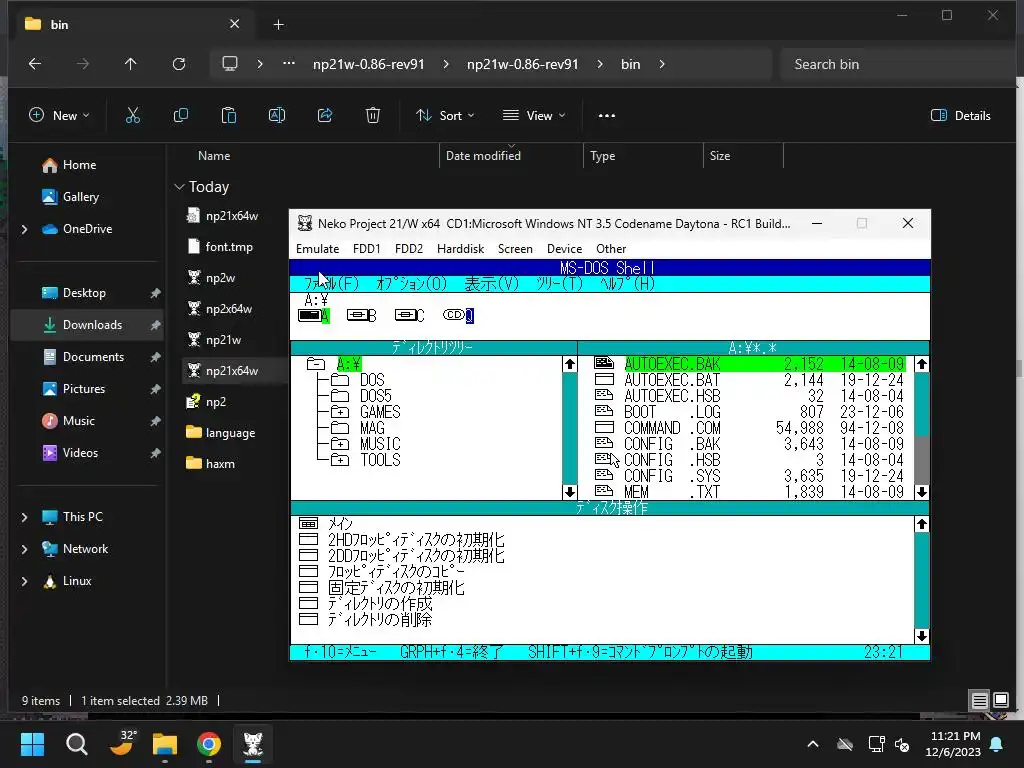
Task: Open the Emulate menu
Action: tap(317, 249)
